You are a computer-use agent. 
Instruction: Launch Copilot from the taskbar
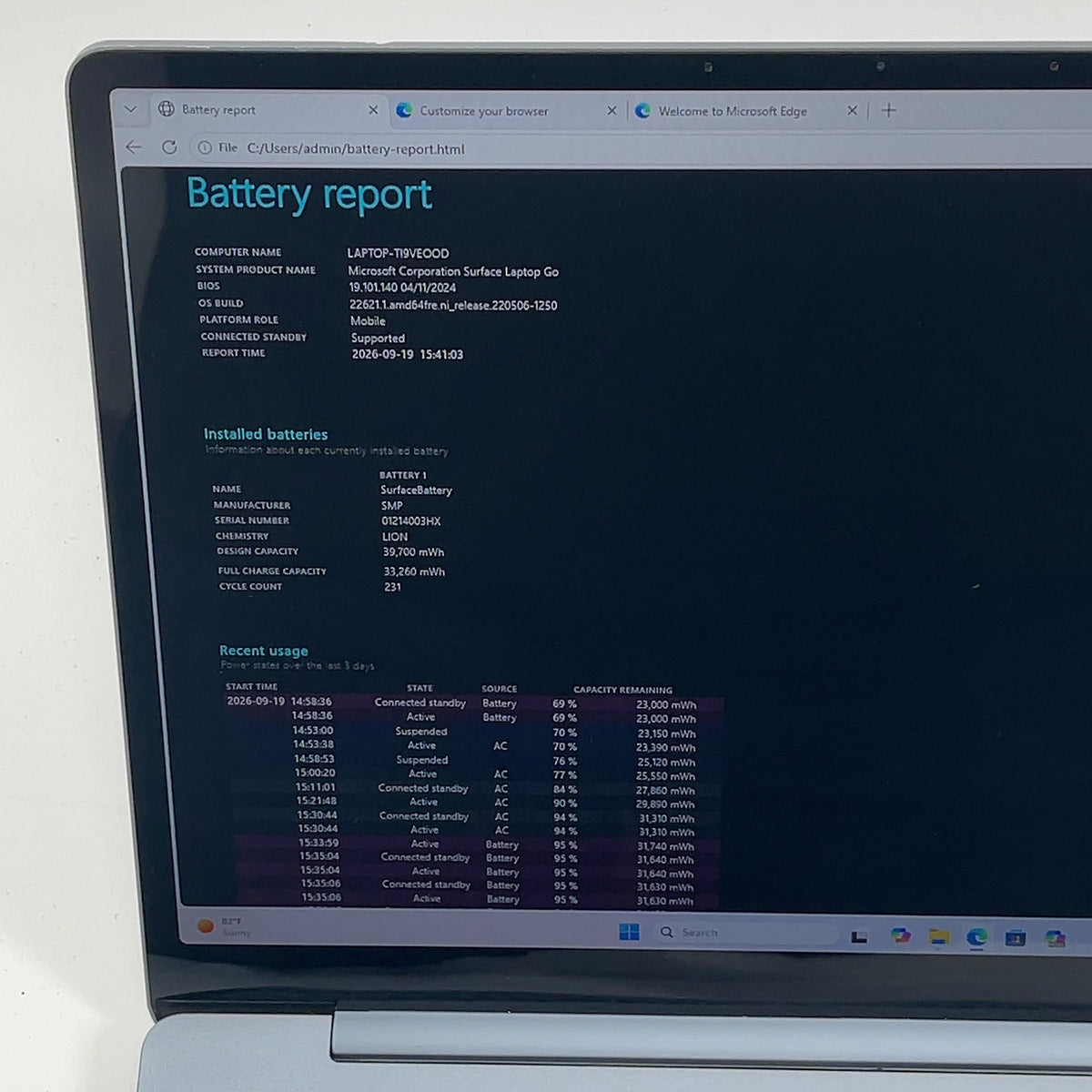pyautogui.click(x=901, y=935)
